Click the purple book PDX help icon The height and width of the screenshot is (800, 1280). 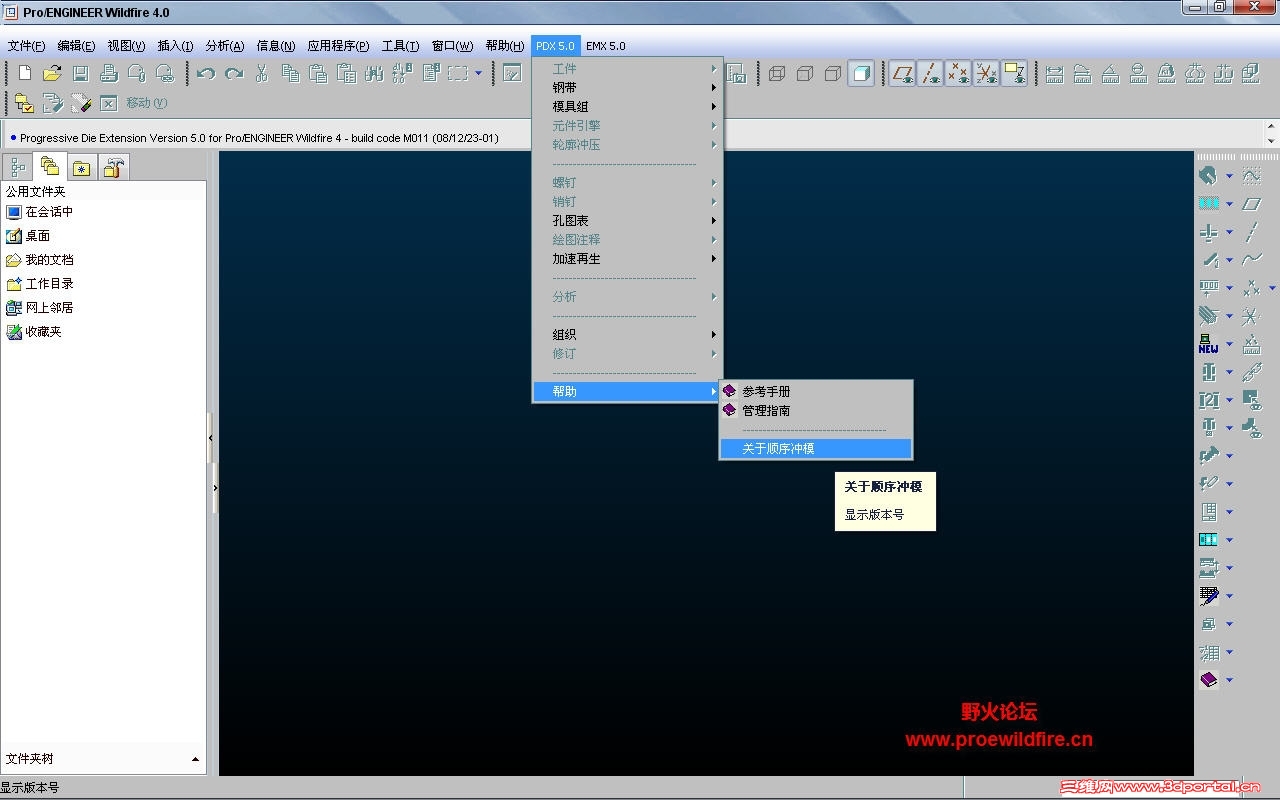click(x=1209, y=680)
